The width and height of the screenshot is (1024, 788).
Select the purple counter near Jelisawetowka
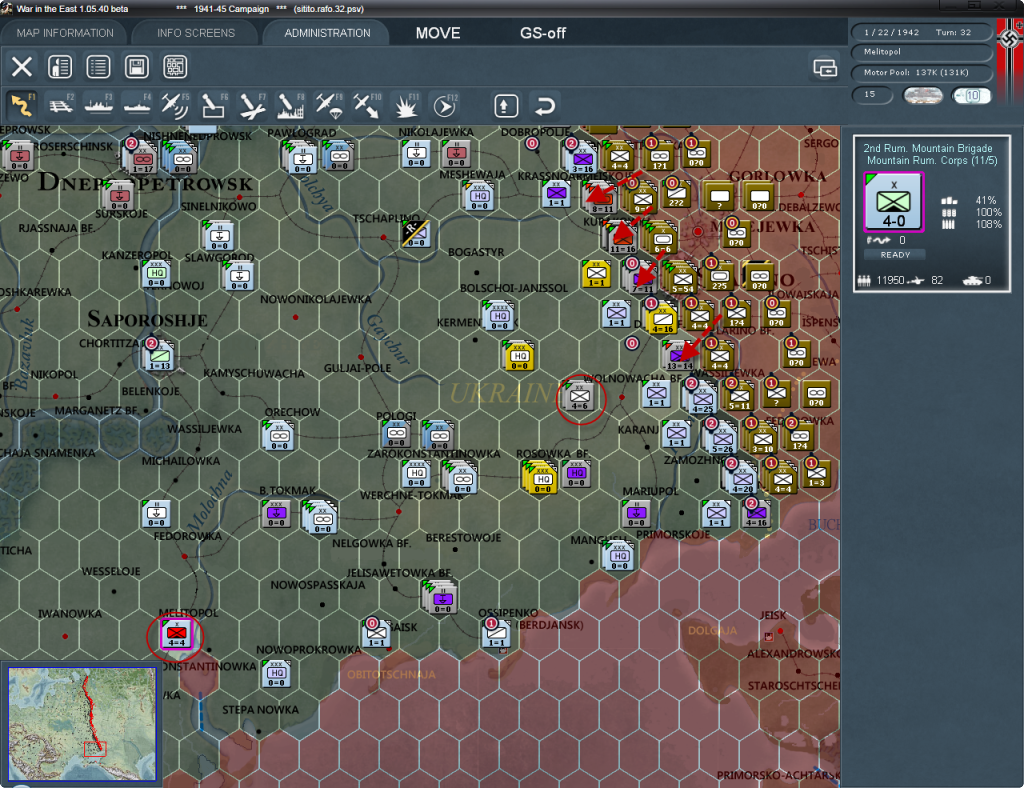(442, 598)
